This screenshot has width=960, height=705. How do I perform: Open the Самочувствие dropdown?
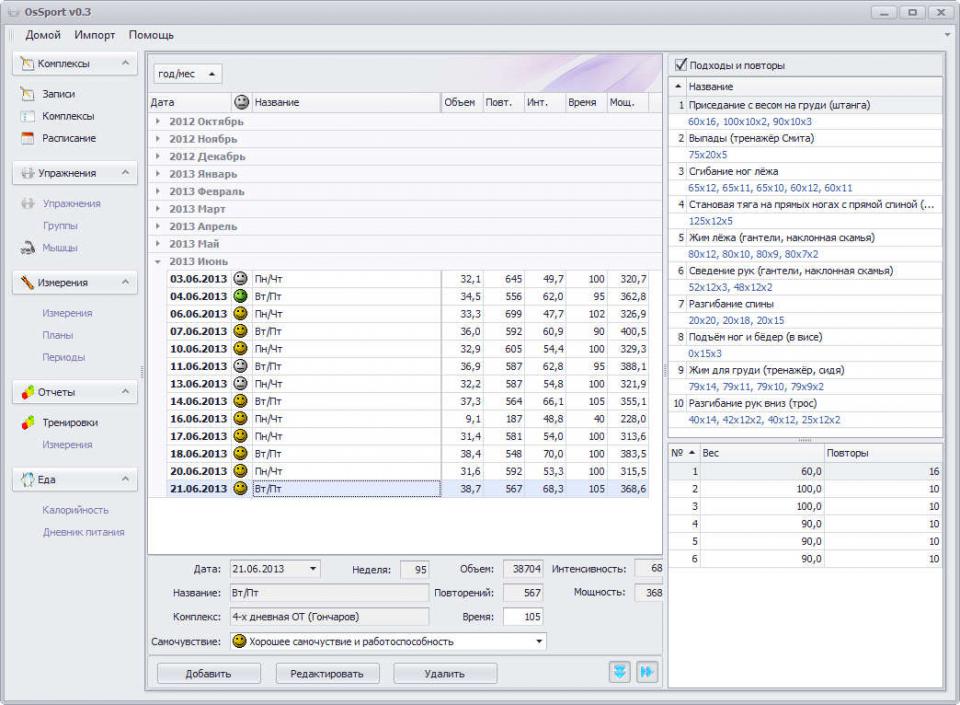[x=540, y=642]
